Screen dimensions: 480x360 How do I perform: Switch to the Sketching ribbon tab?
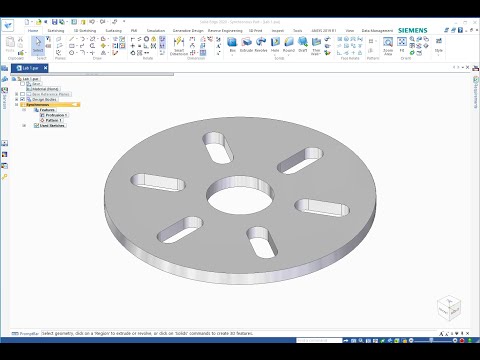point(56,31)
